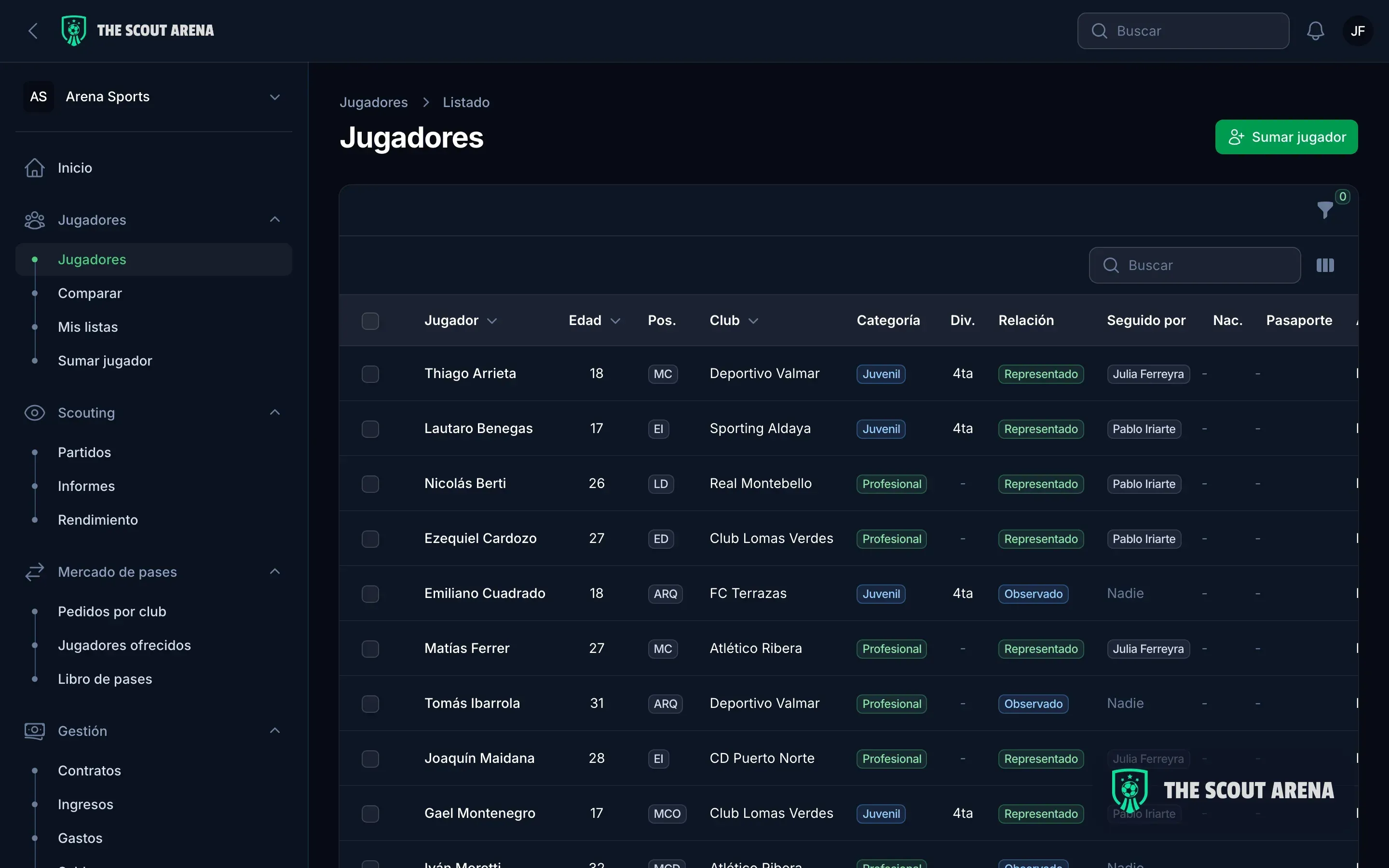The image size is (1389, 868).
Task: Click Observado badge in Tomás Ibarrola row
Action: point(1033,704)
